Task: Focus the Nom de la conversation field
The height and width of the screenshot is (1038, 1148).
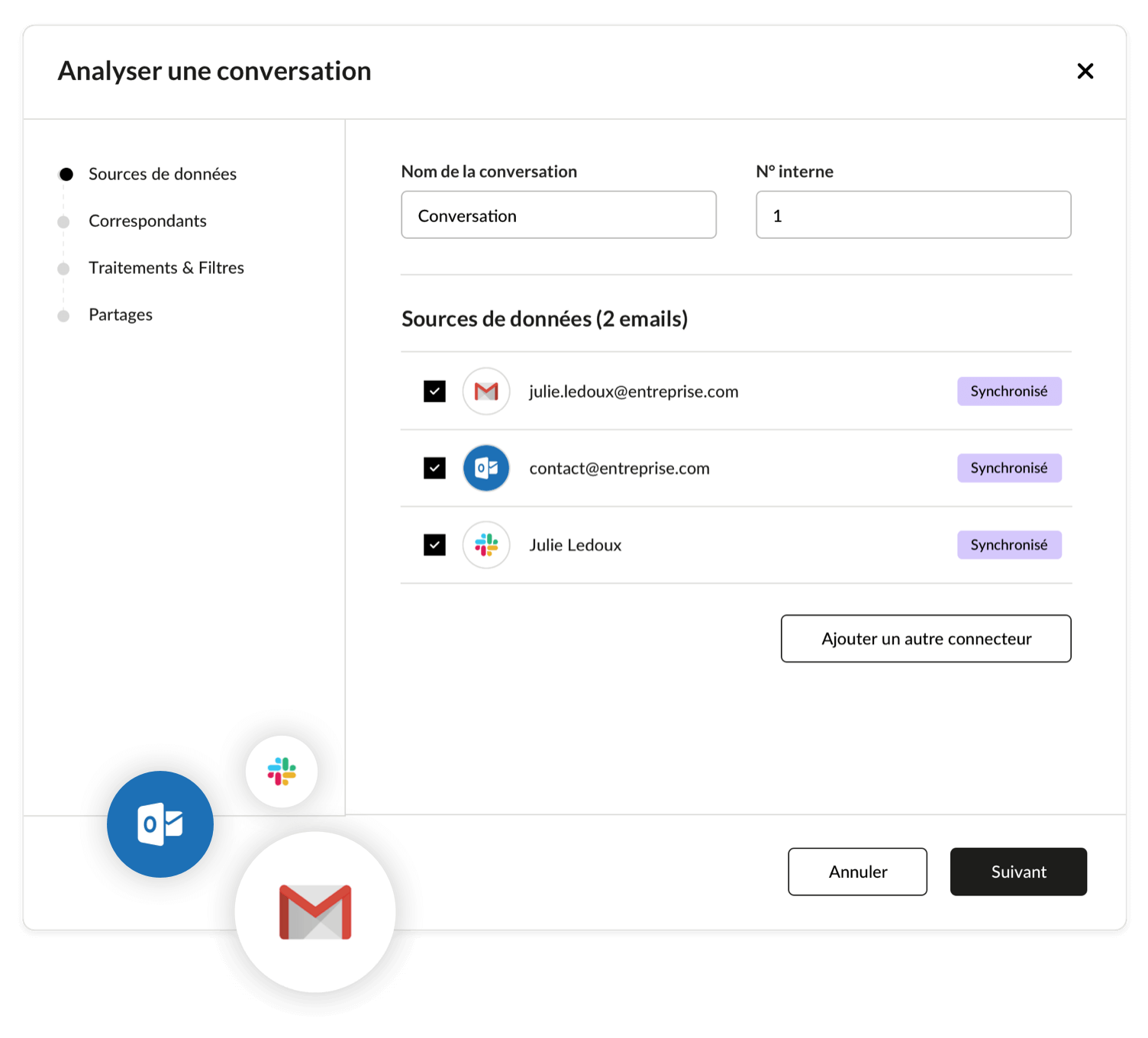Action: click(x=559, y=215)
